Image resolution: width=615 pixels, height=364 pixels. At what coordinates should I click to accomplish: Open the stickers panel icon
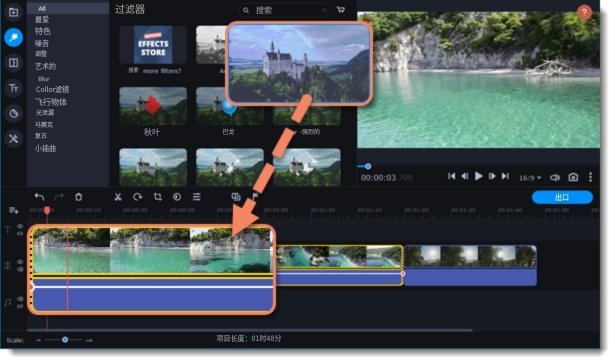pyautogui.click(x=13, y=113)
